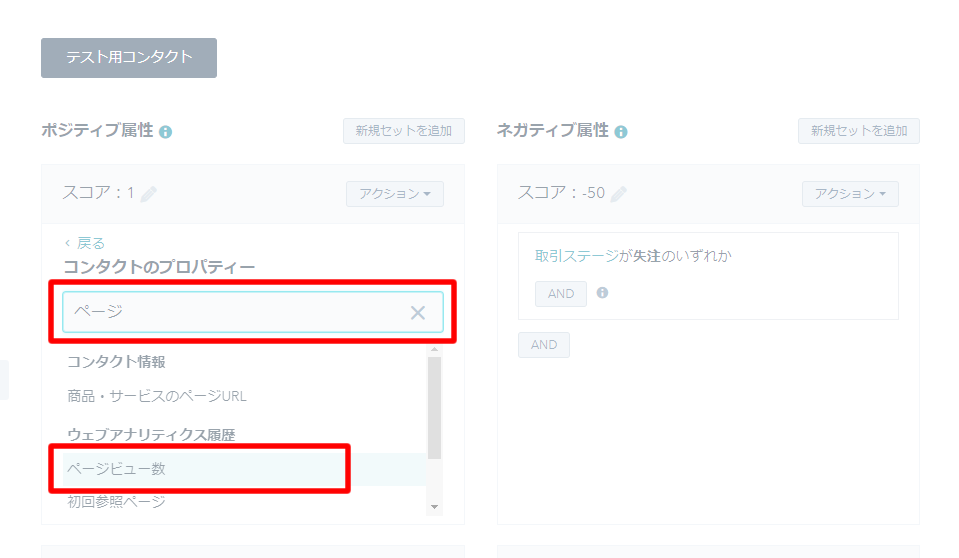Edit score -50 with pencil icon

coord(618,194)
